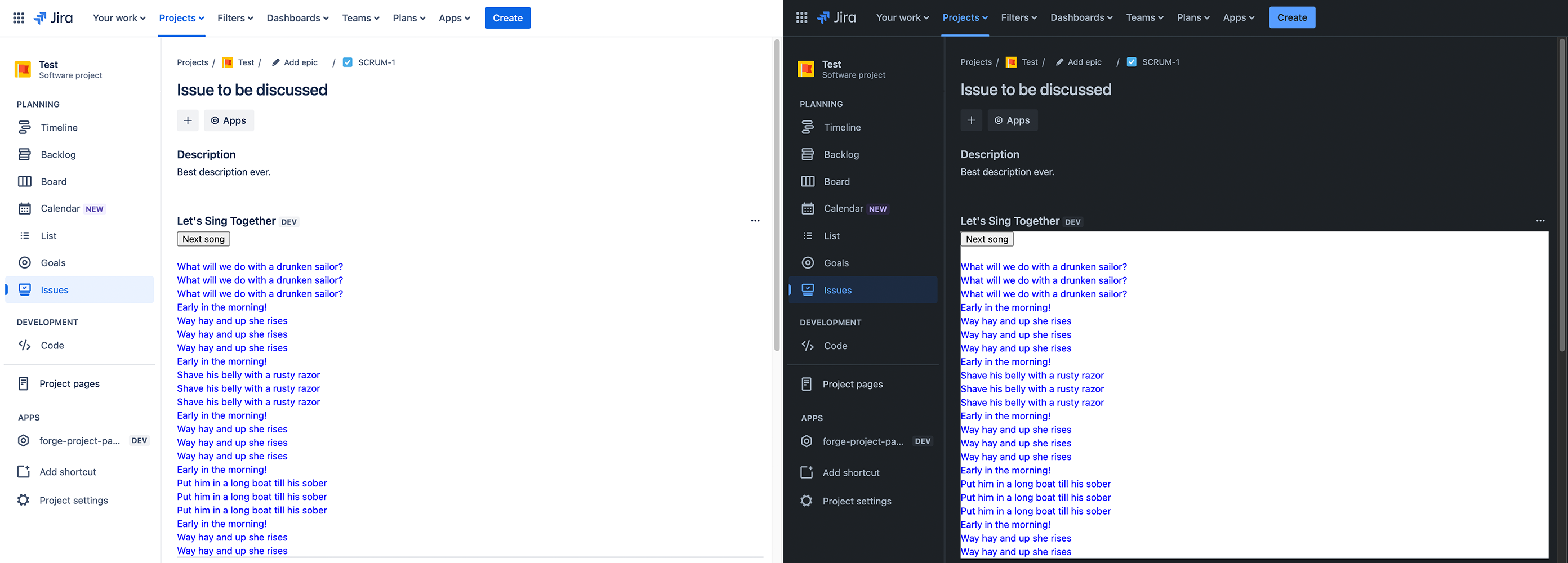Click Next song button in dark window
1568x563 pixels.
987,239
